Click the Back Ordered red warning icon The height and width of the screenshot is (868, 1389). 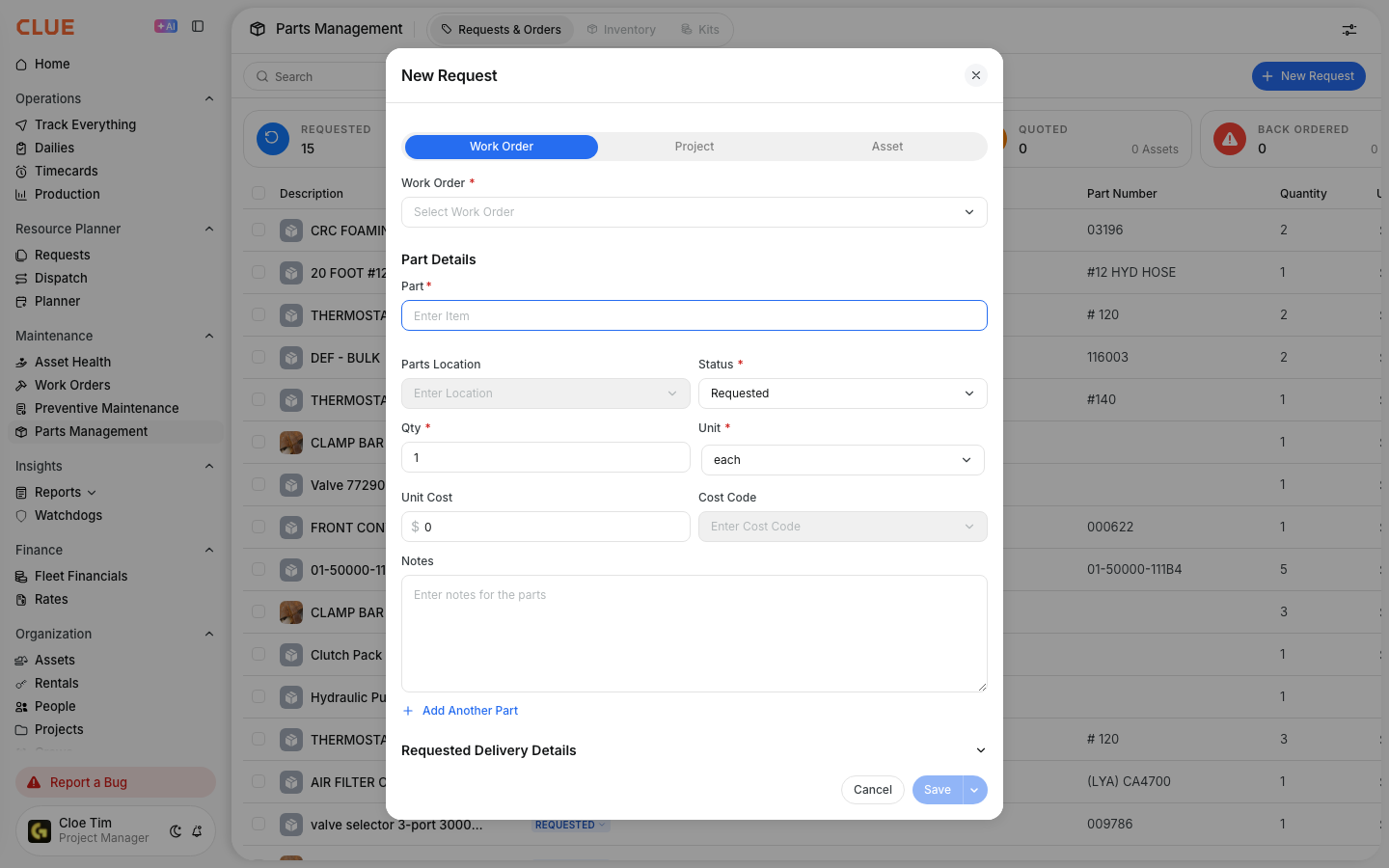pyautogui.click(x=1230, y=139)
